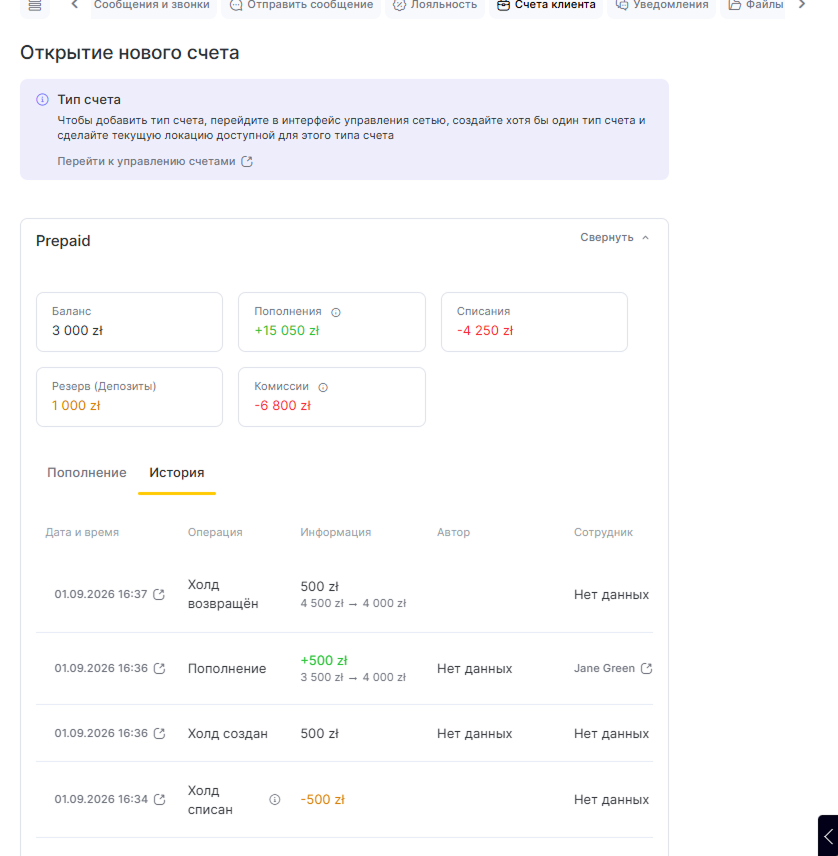The image size is (838, 856).
Task: Switch to the Пополнение tab
Action: point(87,473)
